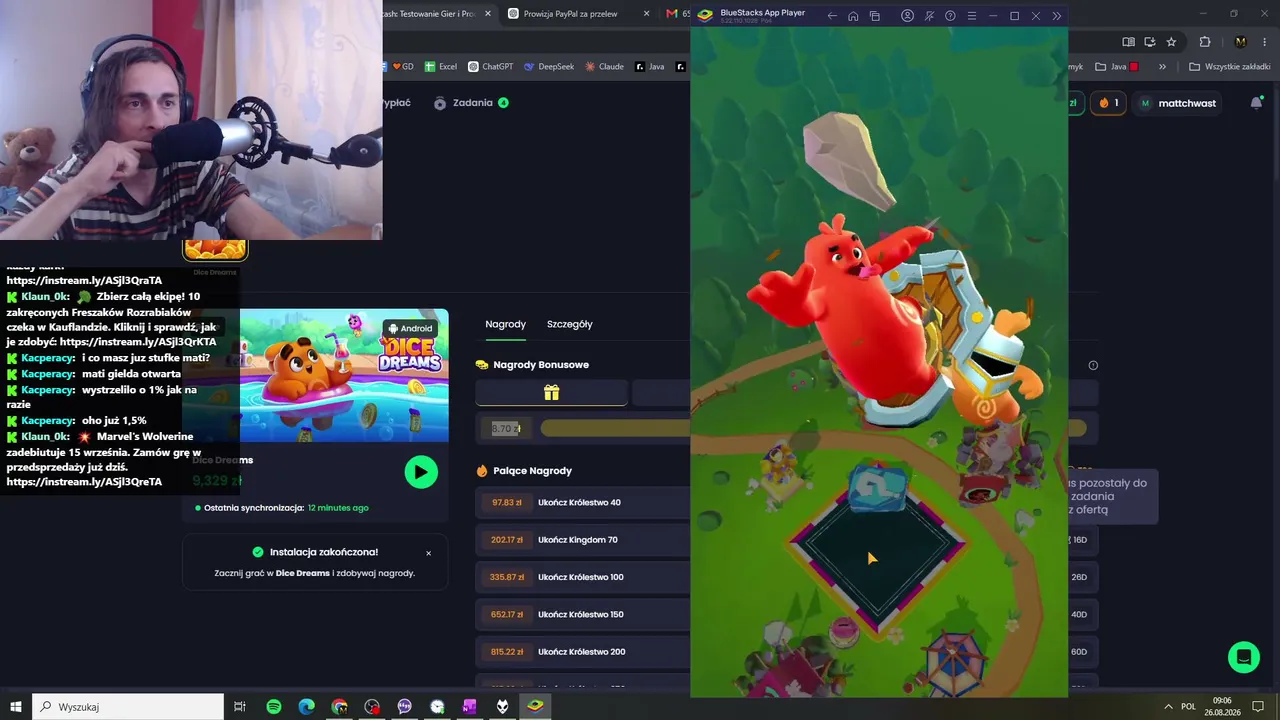1280x720 pixels.
Task: Click the 97.83 zł reward amount
Action: [x=507, y=502]
